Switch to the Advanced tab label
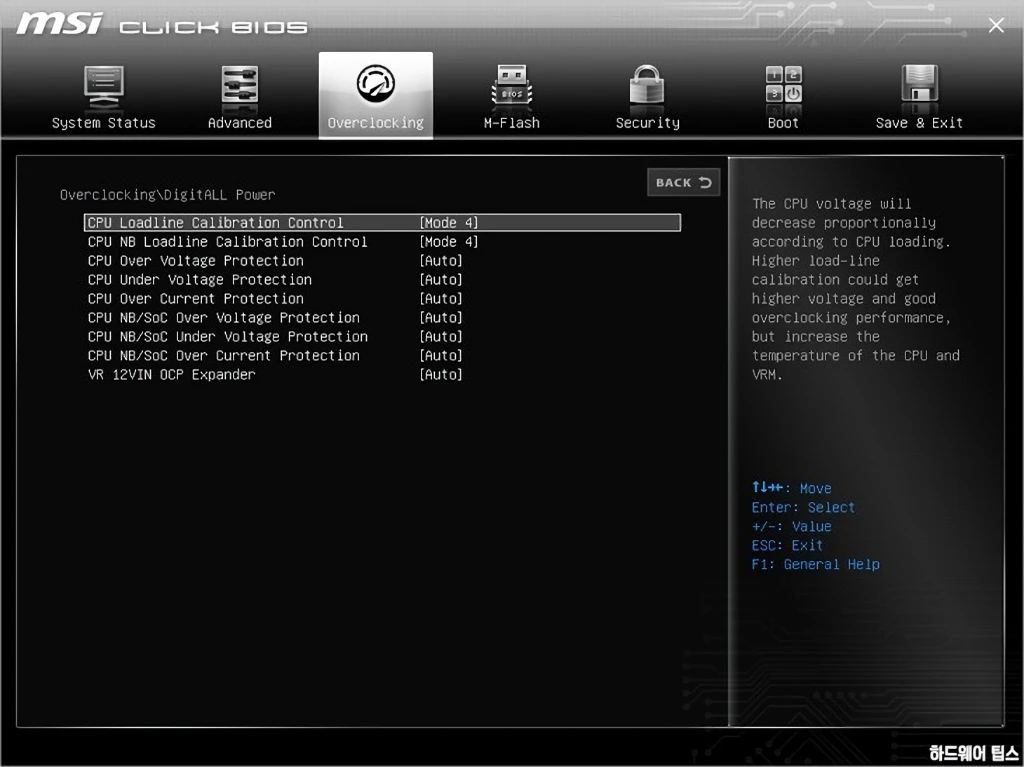1024x767 pixels. pyautogui.click(x=240, y=123)
